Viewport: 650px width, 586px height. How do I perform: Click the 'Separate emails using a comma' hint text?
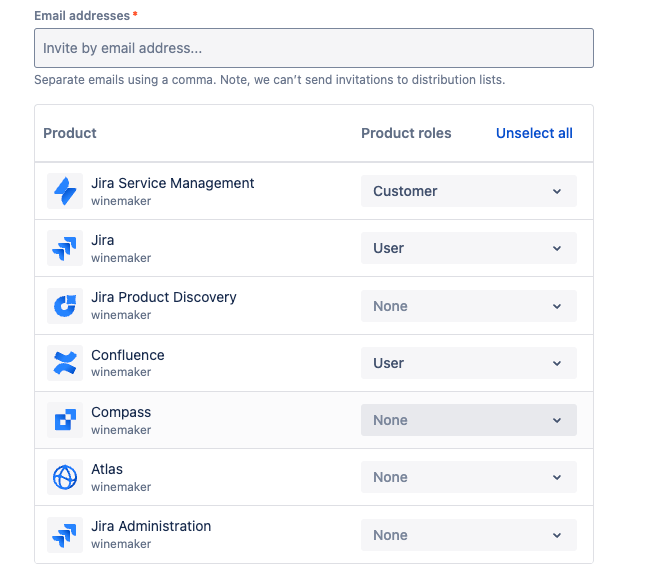click(269, 80)
